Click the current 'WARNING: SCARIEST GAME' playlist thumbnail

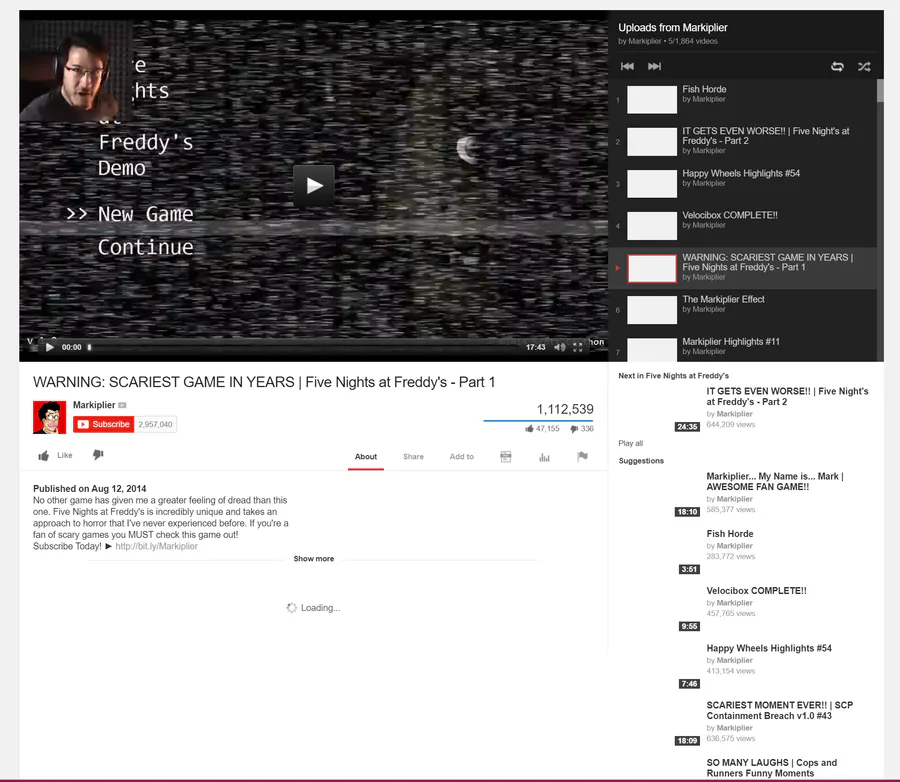tap(651, 268)
